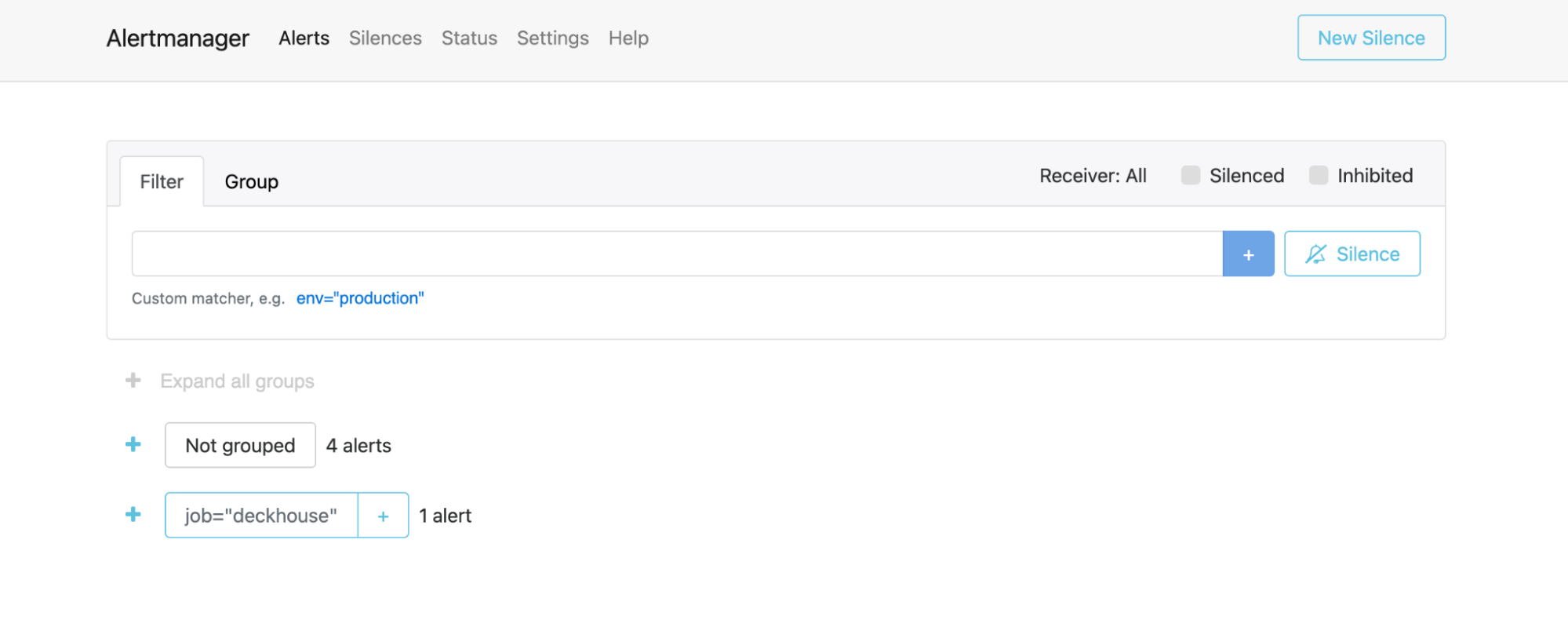Switch to the Group tab

[251, 181]
